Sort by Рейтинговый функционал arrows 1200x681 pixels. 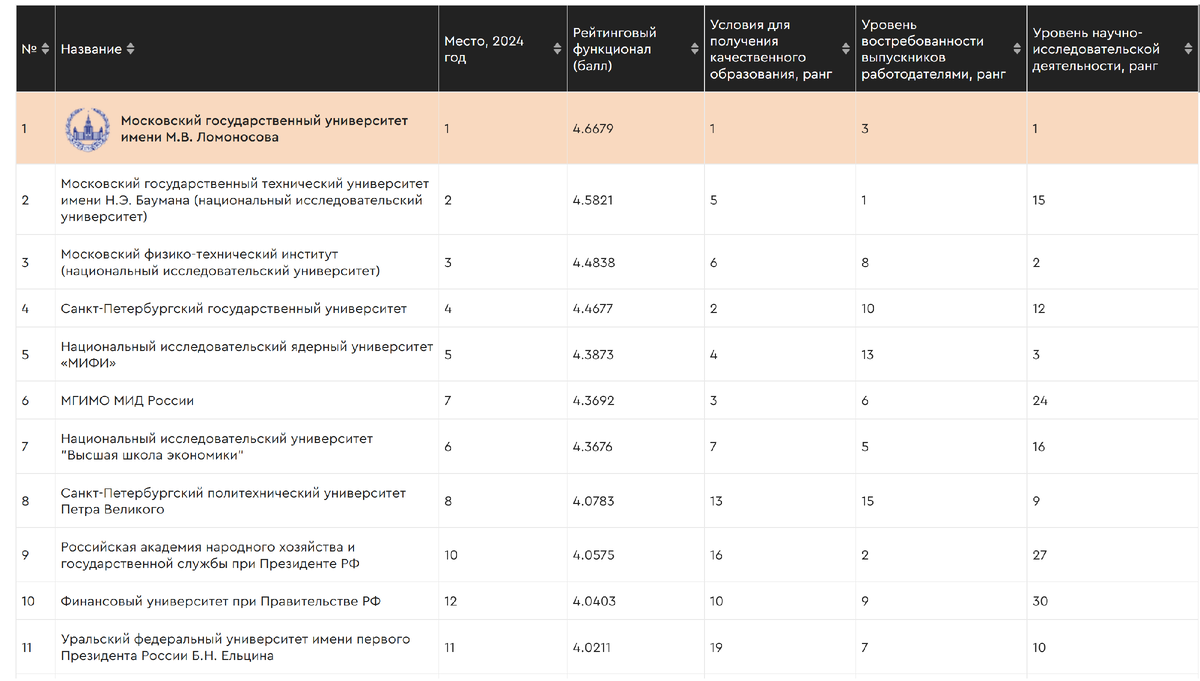695,49
